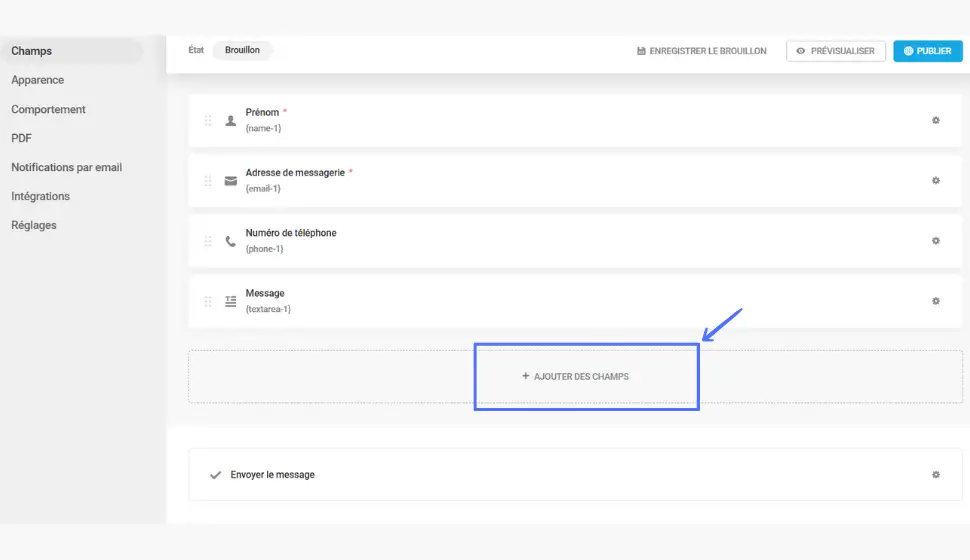Save with Enregistrer le brouillon
The image size is (970, 560).
pyautogui.click(x=702, y=51)
